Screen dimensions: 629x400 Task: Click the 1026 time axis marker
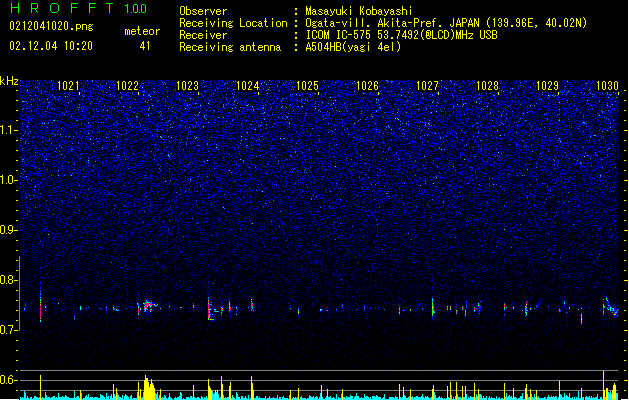click(367, 86)
